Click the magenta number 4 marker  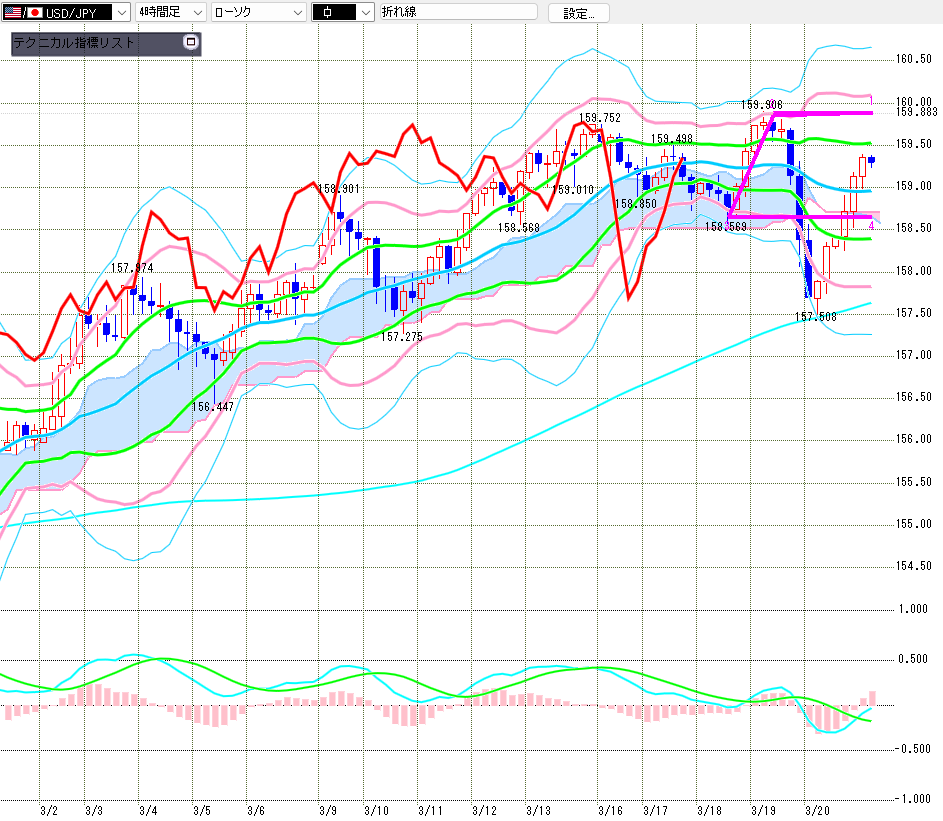871,226
